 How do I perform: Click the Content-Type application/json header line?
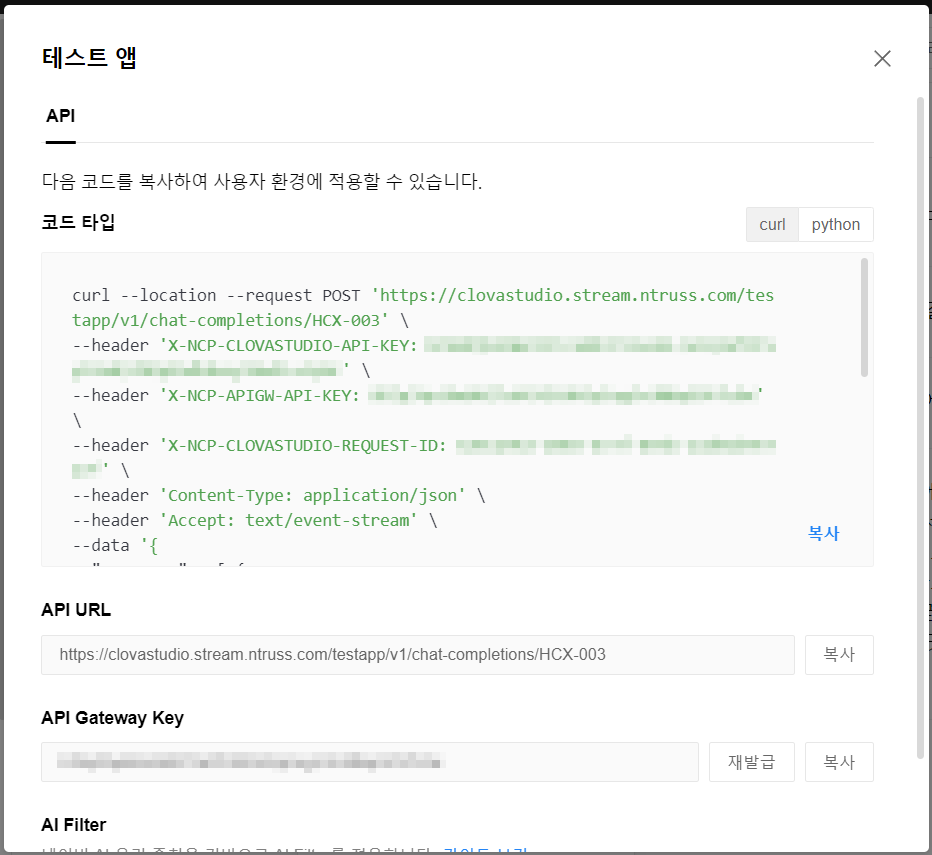pyautogui.click(x=279, y=495)
